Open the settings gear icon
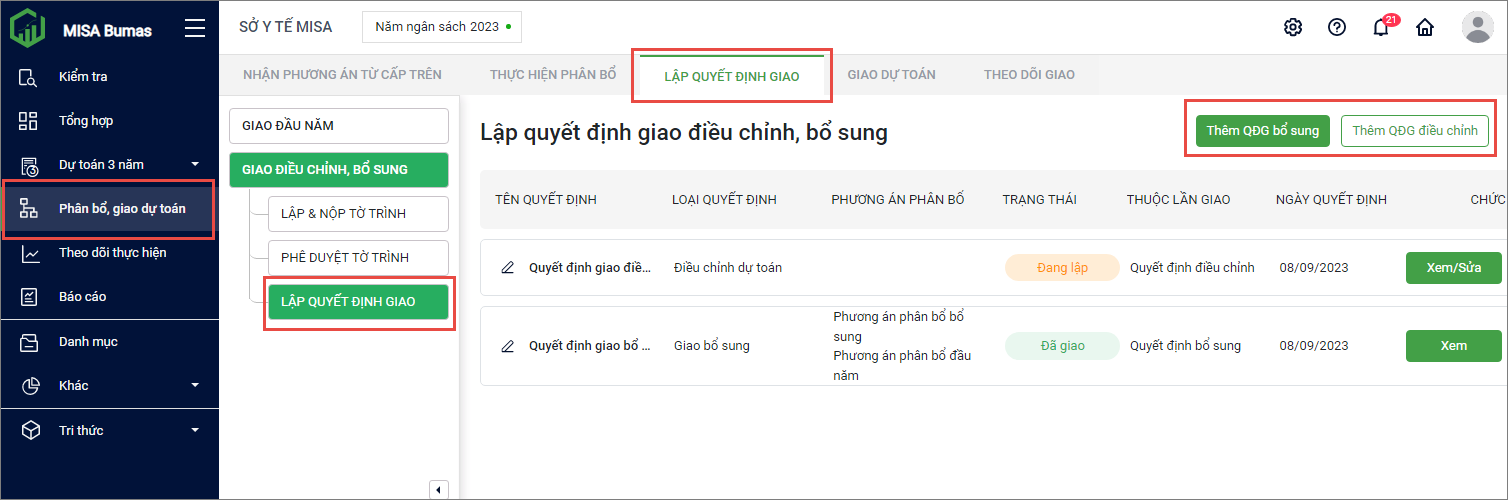This screenshot has height=500, width=1508. [1292, 27]
